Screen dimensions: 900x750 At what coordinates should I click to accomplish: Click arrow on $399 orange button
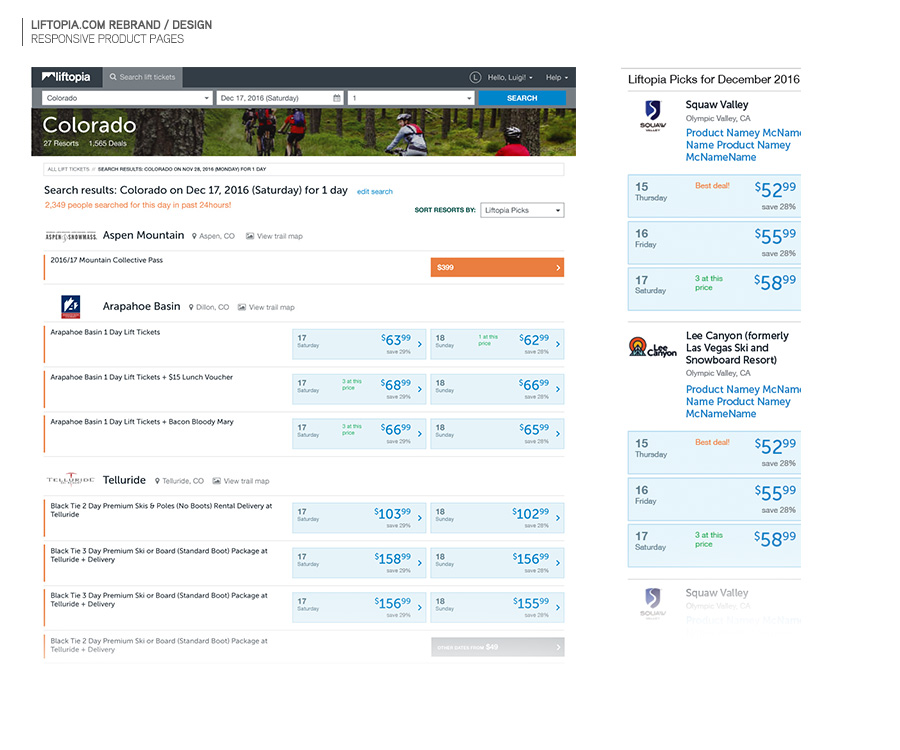558,267
